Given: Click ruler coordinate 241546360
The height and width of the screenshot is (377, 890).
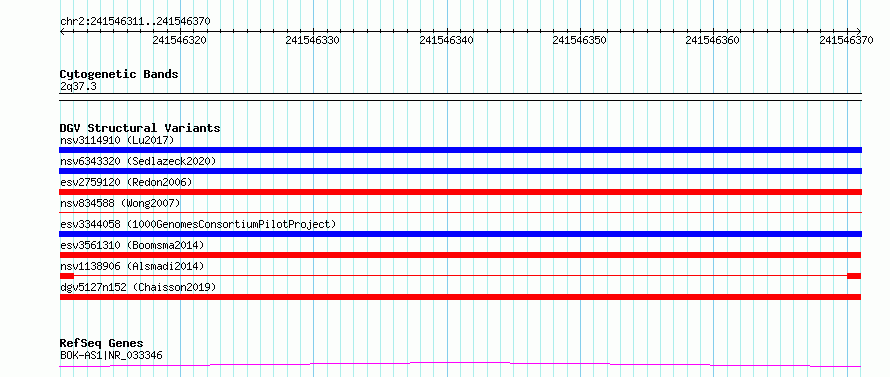Looking at the screenshot, I should point(713,40).
